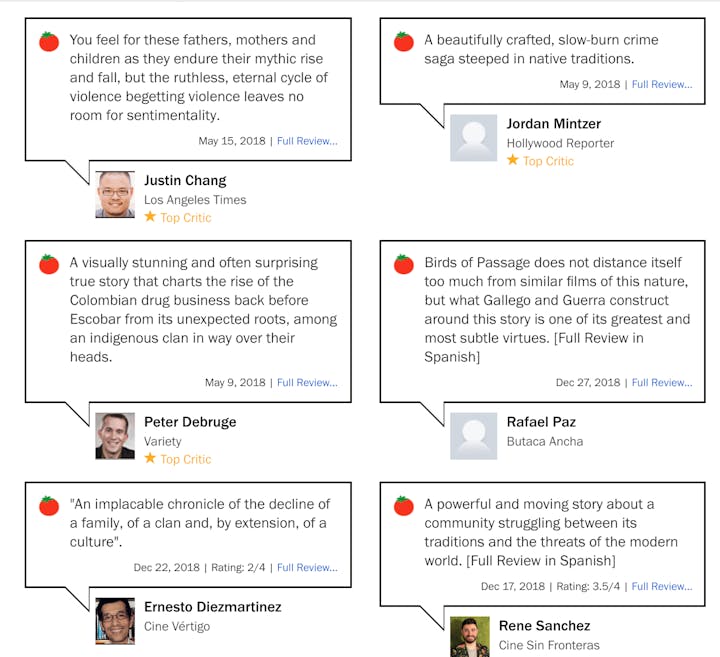The height and width of the screenshot is (657, 720).
Task: Click the tomato icon on Rene Sanchez's review
Action: 404,505
